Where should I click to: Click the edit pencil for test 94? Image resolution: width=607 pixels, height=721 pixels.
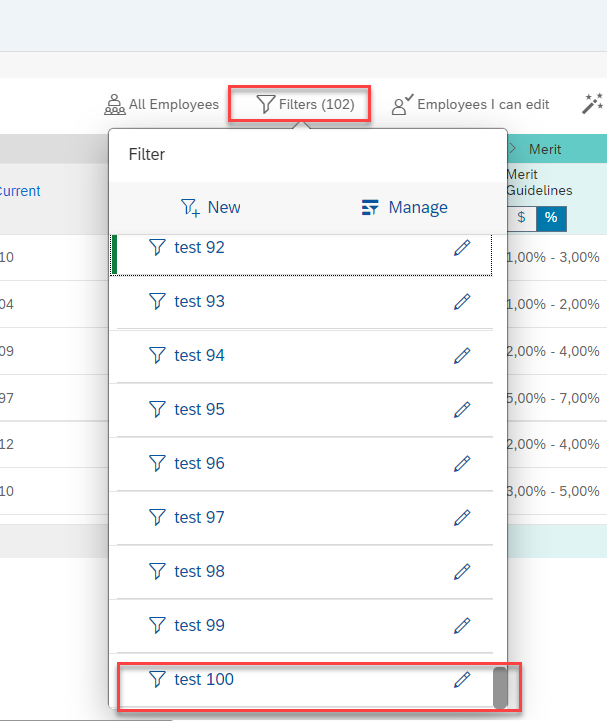462,355
